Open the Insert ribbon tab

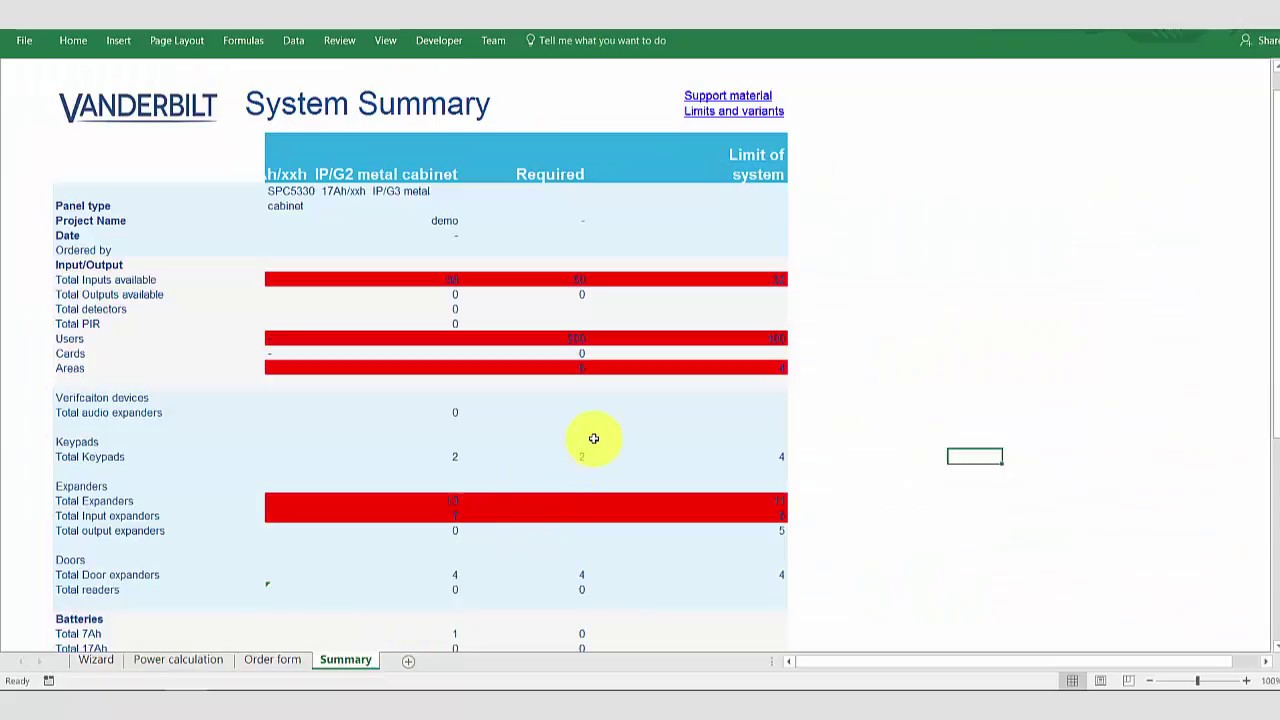(118, 41)
